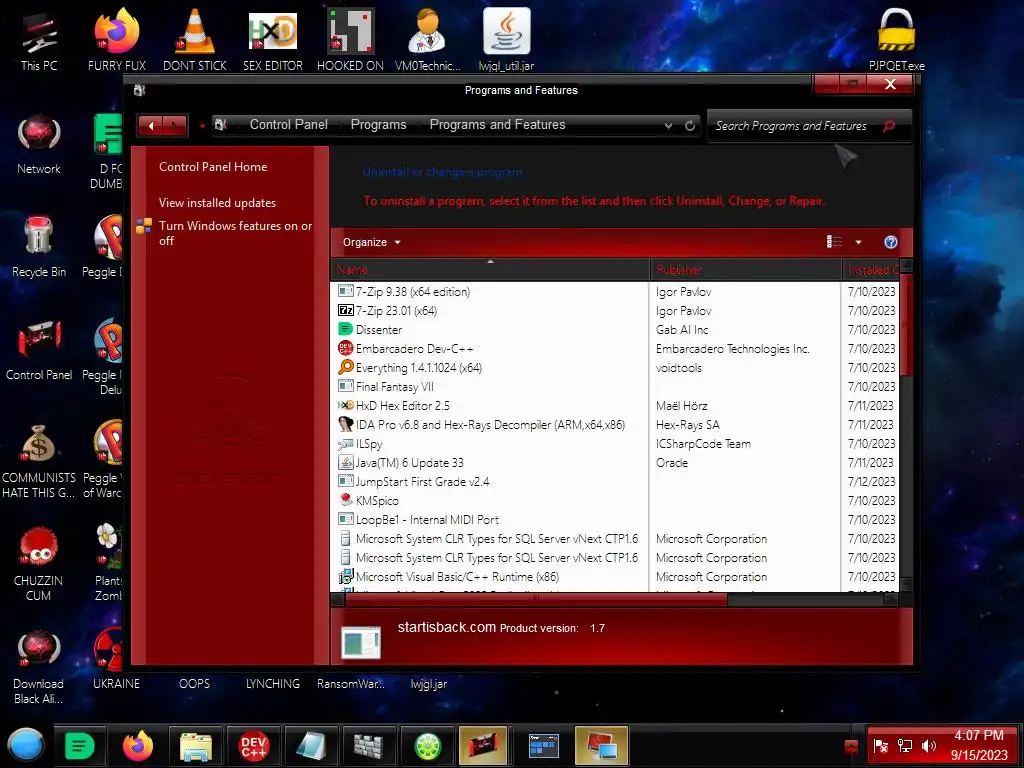Select 7-Zip 23.01 (x64) row

pos(615,311)
